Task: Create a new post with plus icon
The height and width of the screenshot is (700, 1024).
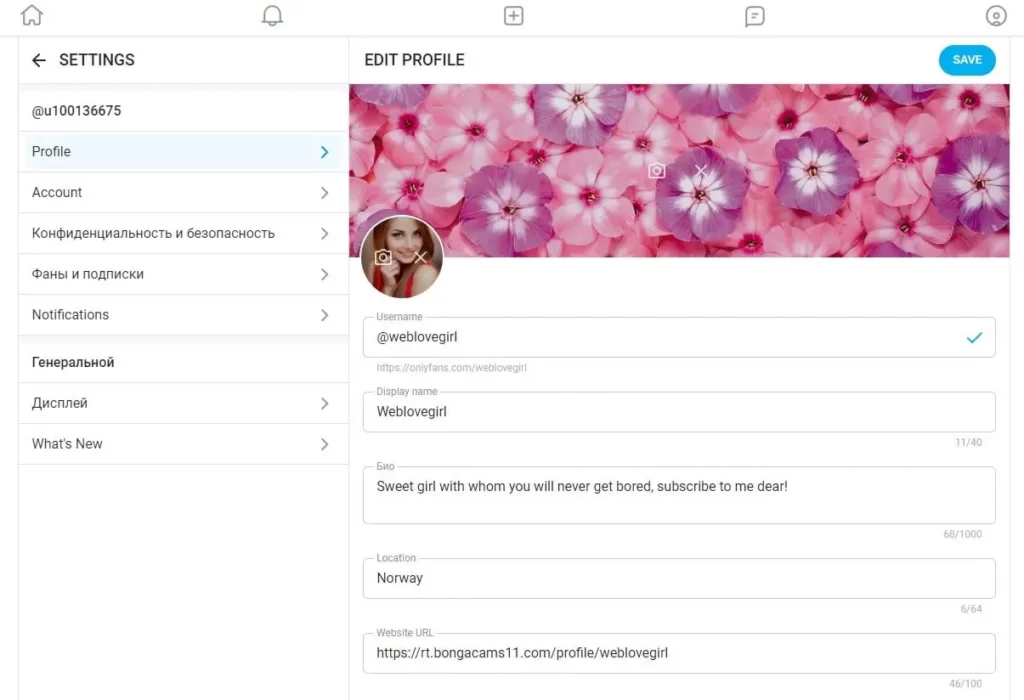Action: click(x=514, y=16)
